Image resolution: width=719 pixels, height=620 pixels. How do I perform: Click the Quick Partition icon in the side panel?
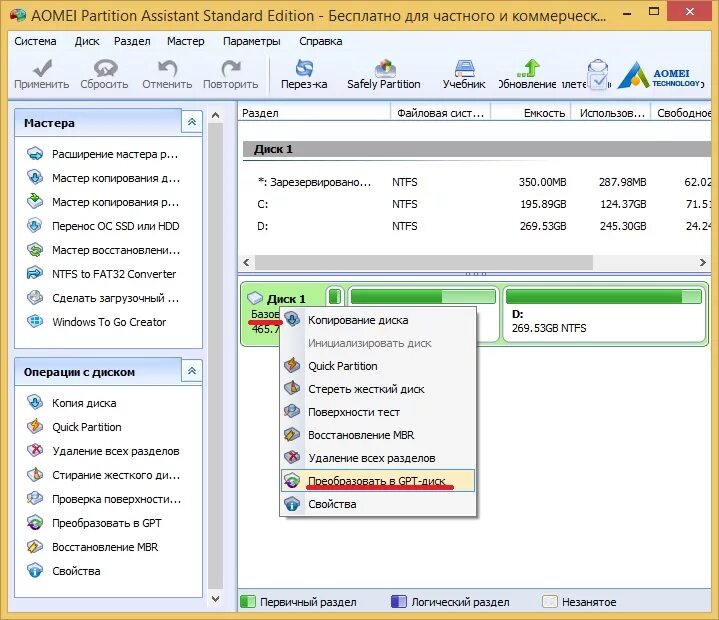[x=35, y=427]
